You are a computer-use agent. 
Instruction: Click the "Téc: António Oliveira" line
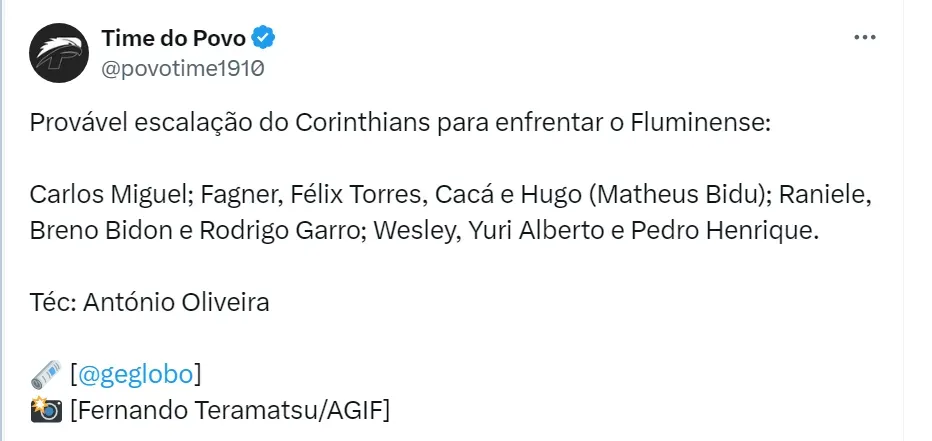click(150, 301)
